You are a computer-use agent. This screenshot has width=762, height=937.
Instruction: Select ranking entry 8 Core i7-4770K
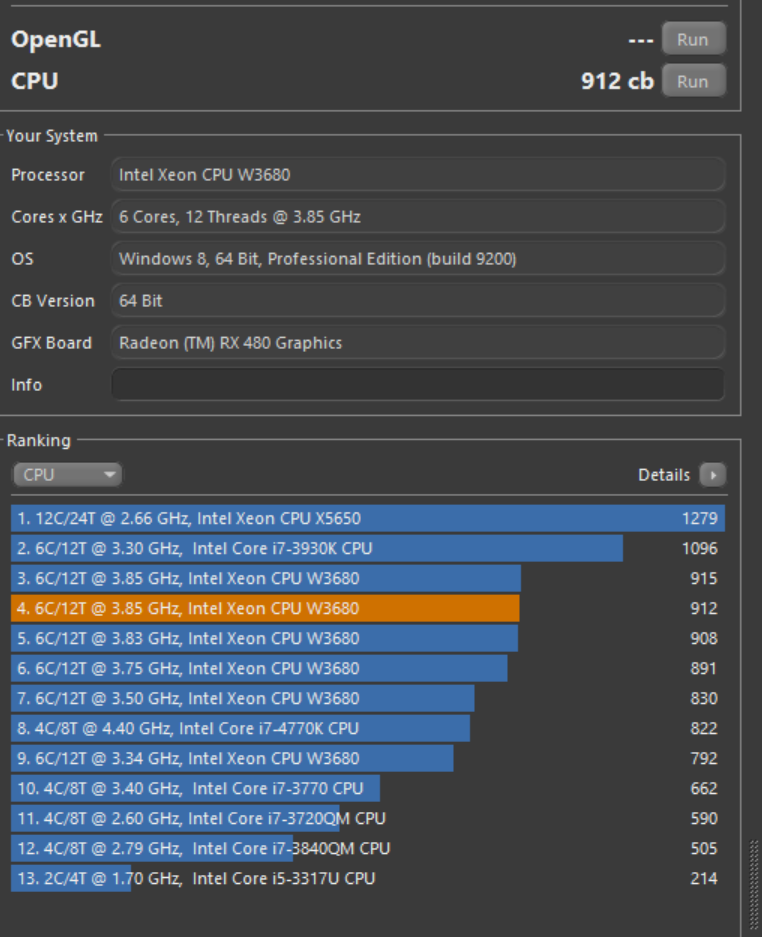[x=368, y=728]
